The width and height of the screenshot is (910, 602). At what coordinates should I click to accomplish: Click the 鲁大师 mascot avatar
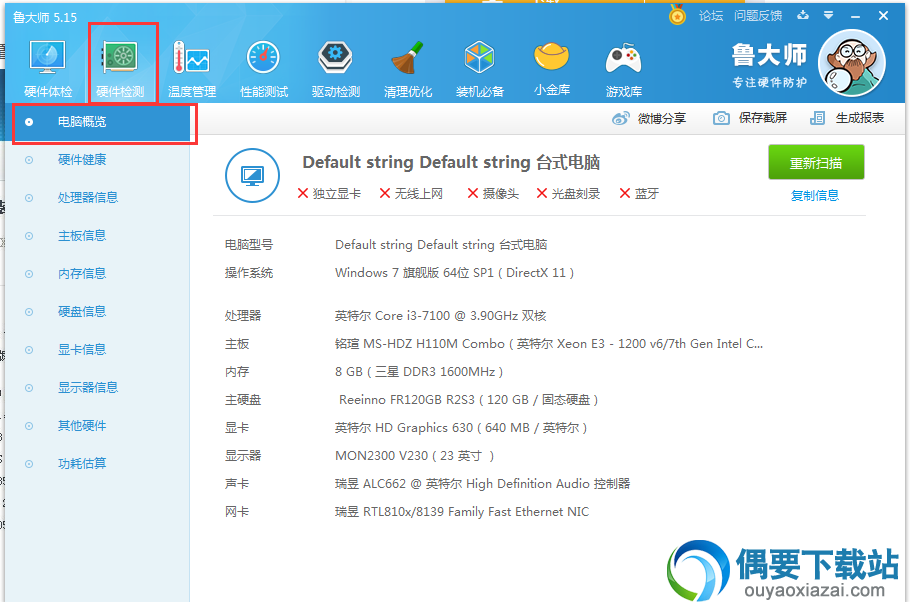(851, 63)
